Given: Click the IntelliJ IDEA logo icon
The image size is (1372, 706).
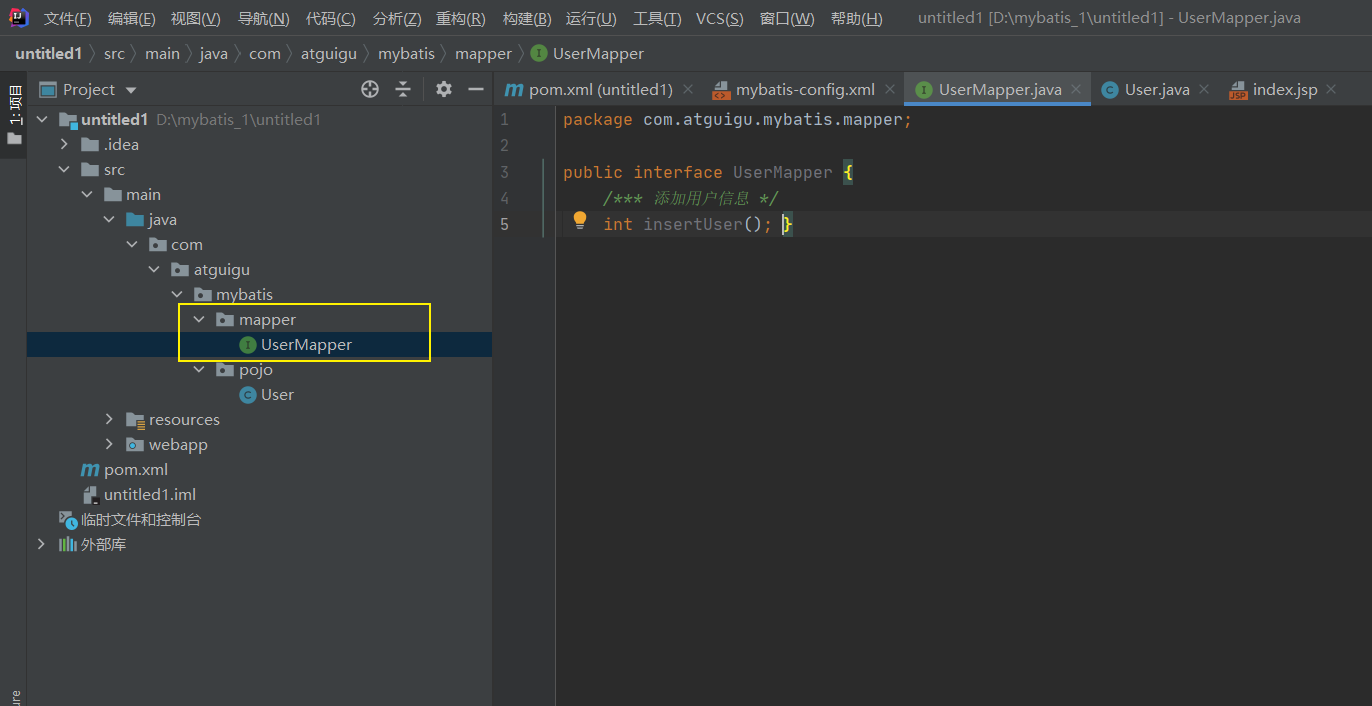Looking at the screenshot, I should click(x=18, y=17).
